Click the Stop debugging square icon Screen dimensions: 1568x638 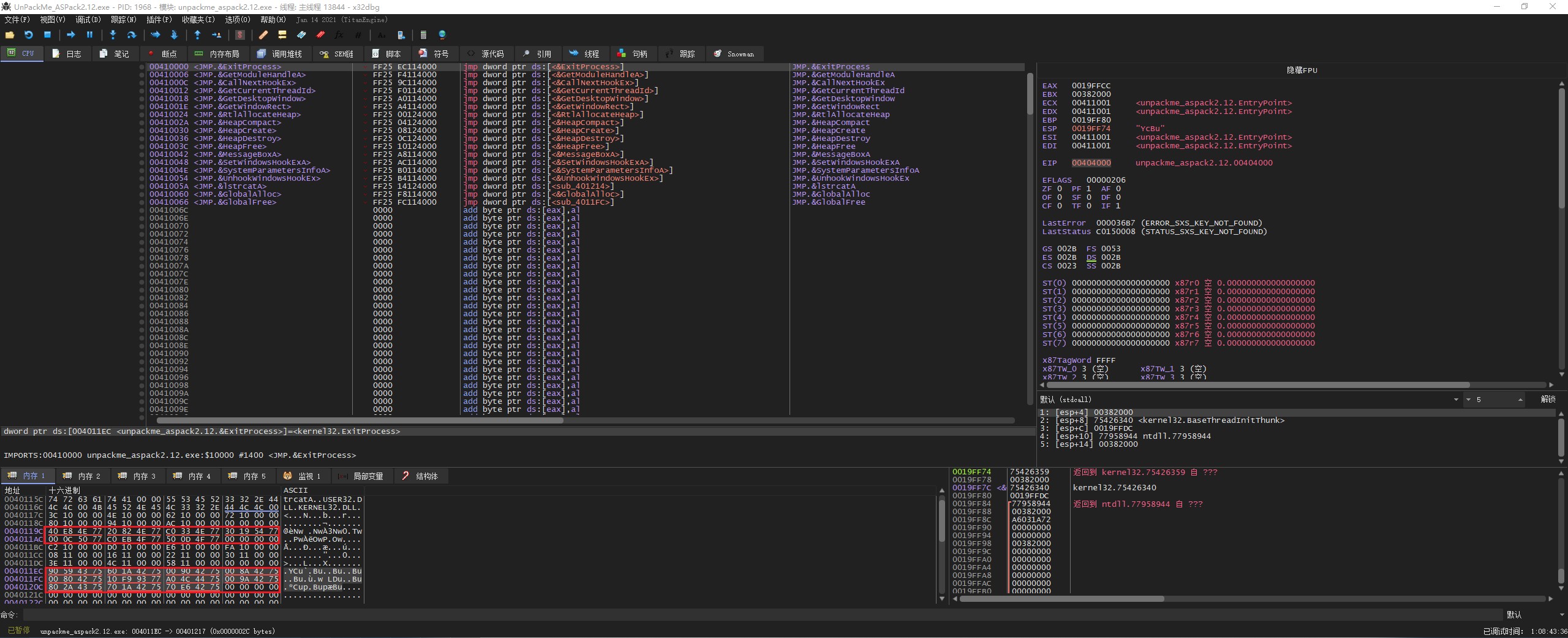(47, 35)
